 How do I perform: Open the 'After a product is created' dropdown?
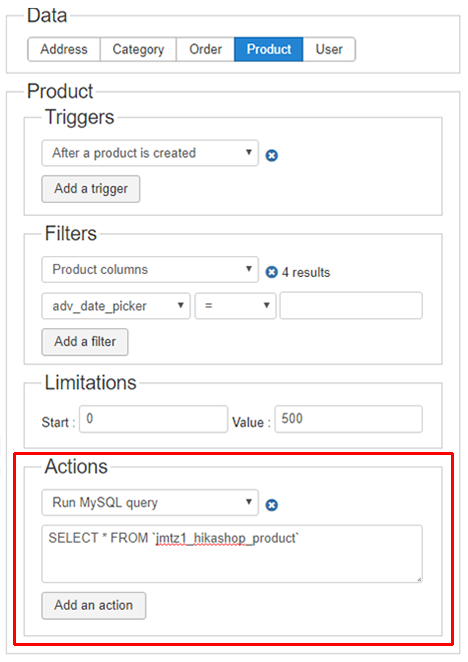coord(150,153)
